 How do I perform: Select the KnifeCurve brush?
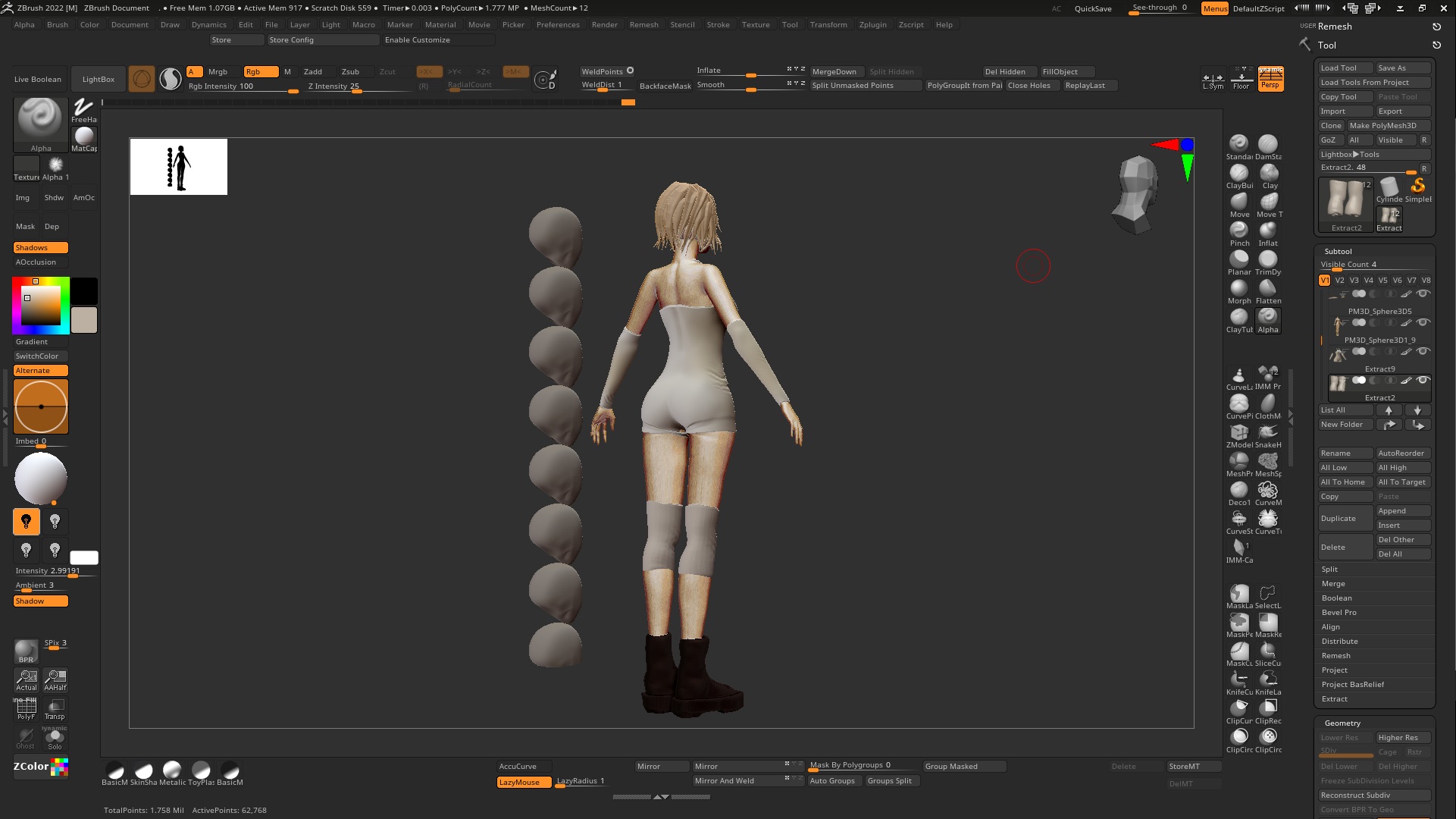point(1238,680)
